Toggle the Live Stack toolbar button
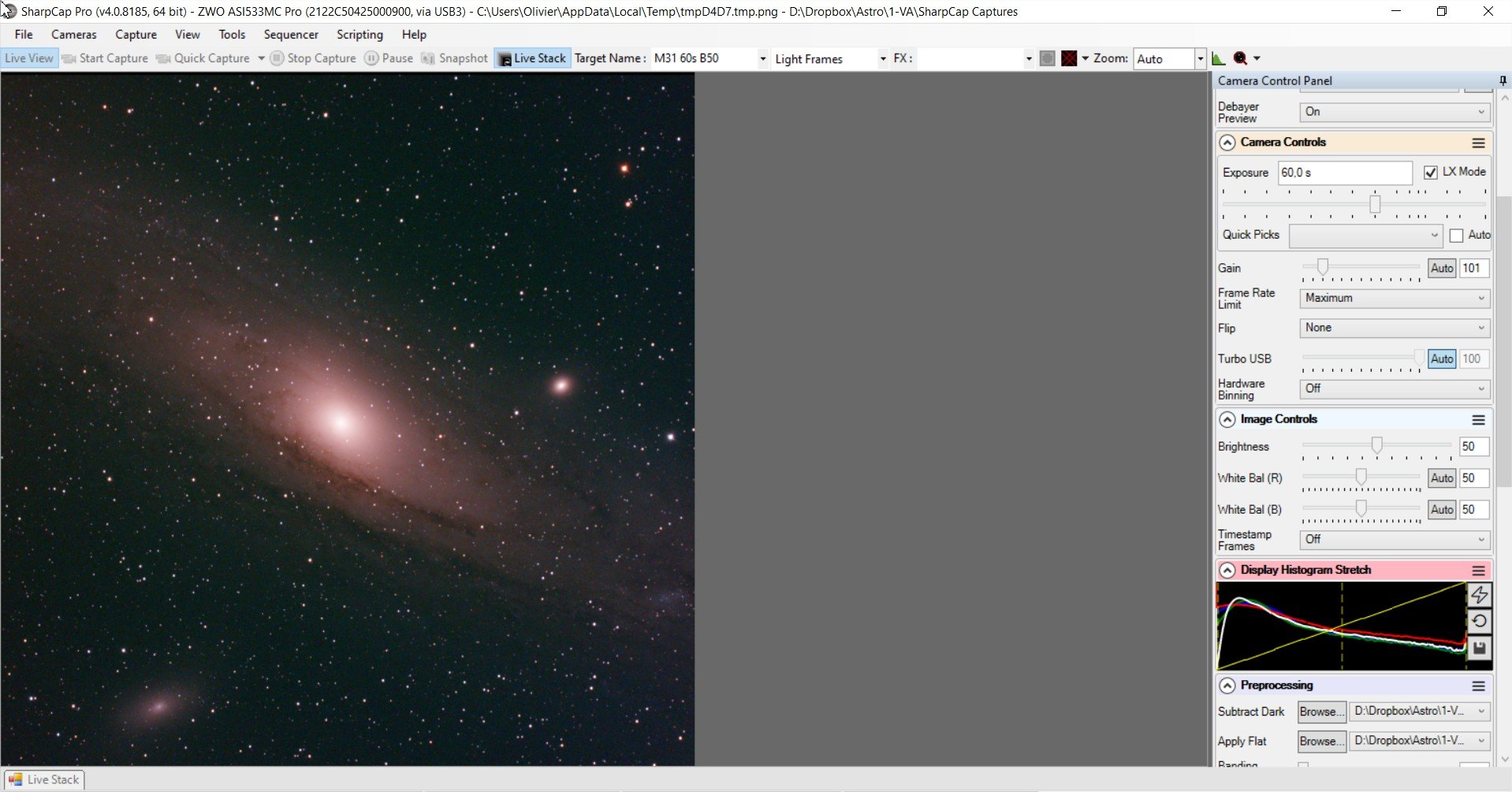 [532, 58]
